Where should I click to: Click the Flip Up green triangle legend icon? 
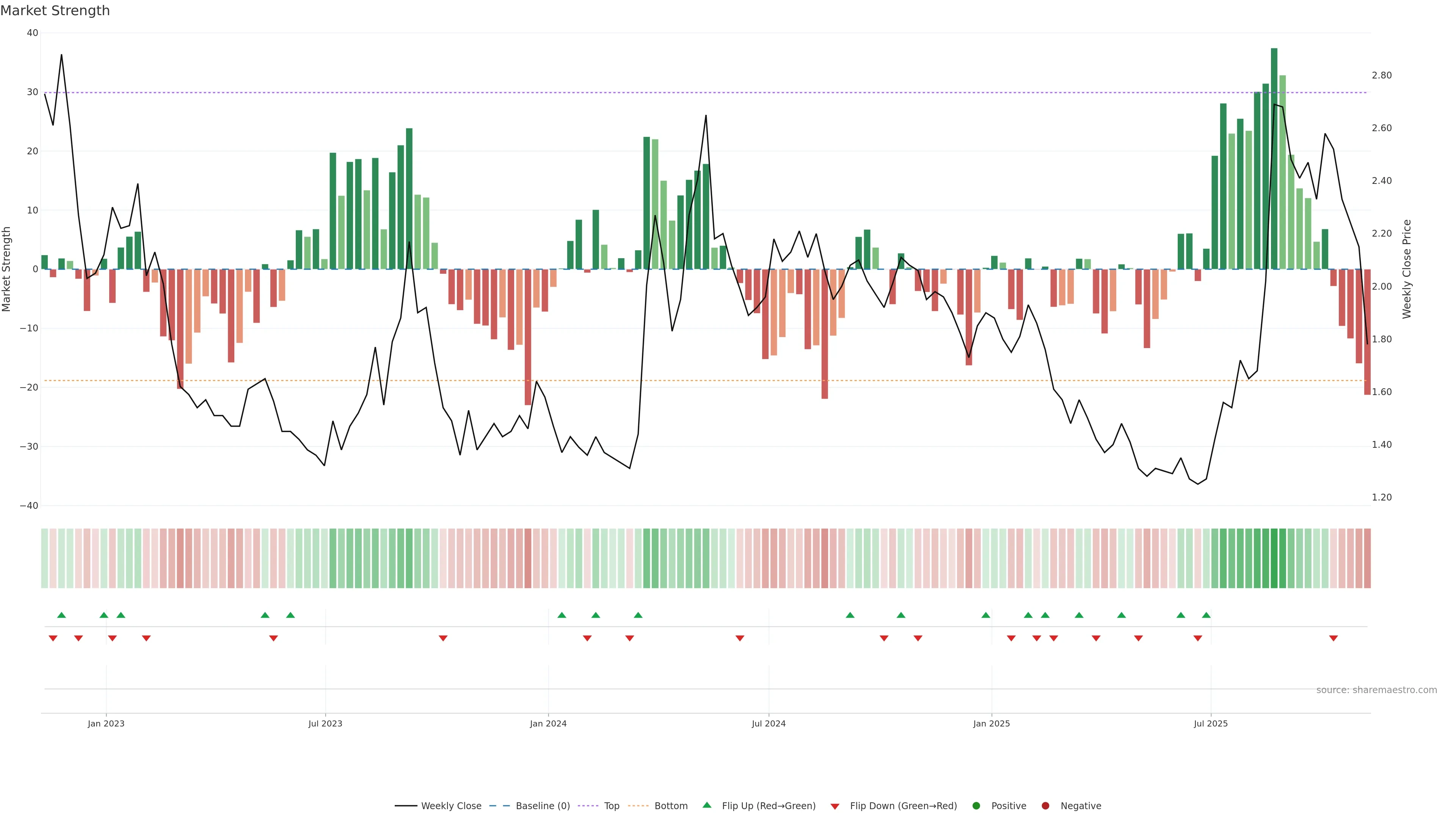point(706,805)
